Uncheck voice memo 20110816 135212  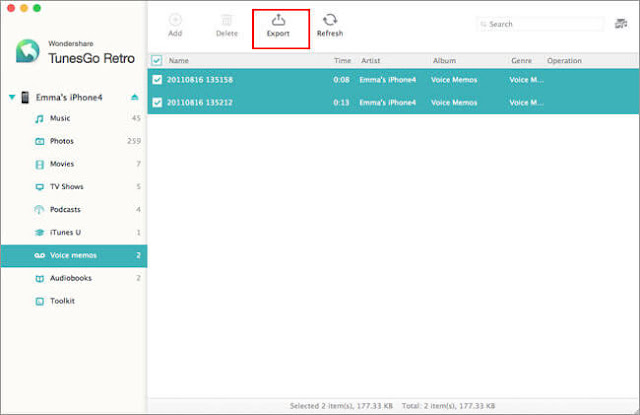[x=157, y=102]
